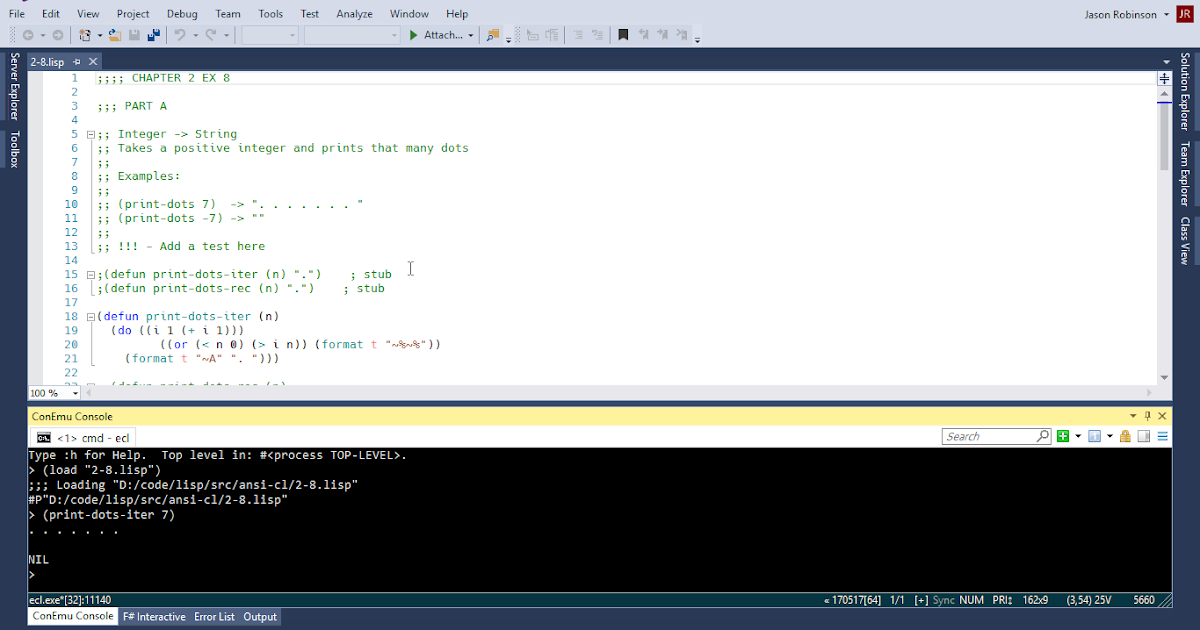This screenshot has height=630, width=1200.
Task: Open the ConEmu hamburger settings menu
Action: [1163, 436]
